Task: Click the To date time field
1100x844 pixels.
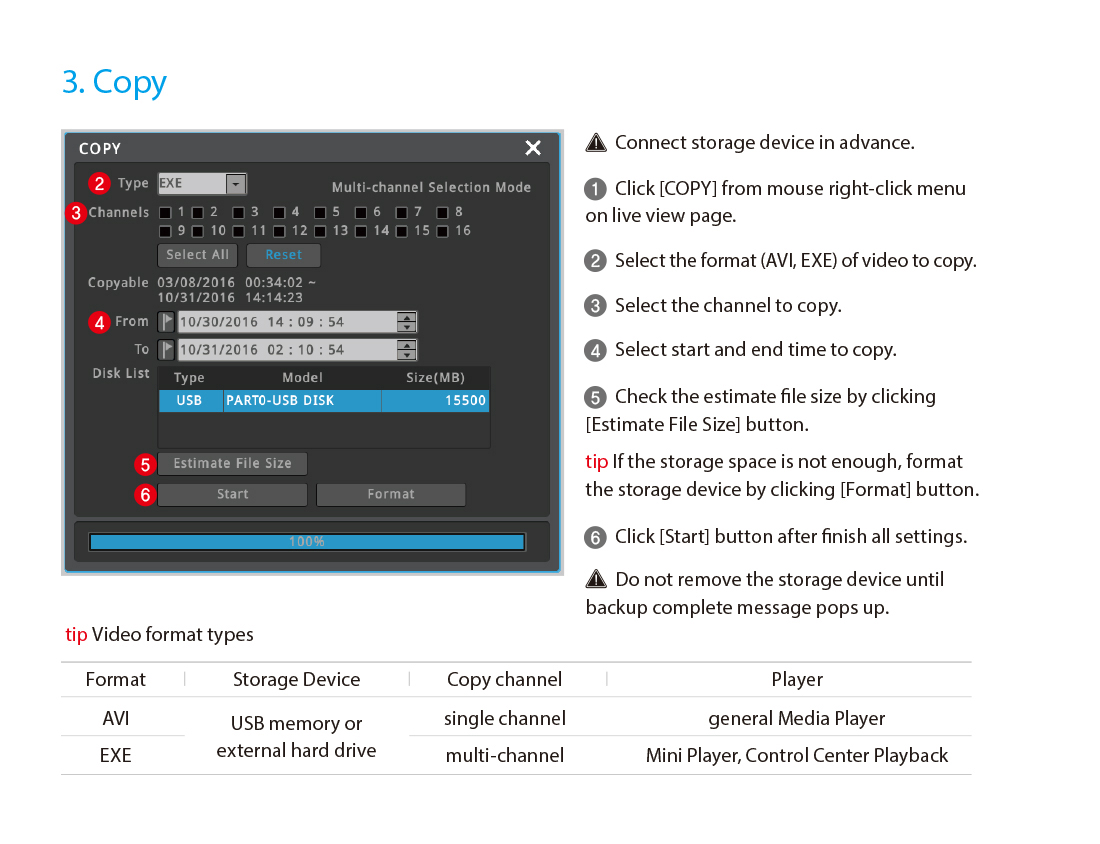Action: [288, 349]
